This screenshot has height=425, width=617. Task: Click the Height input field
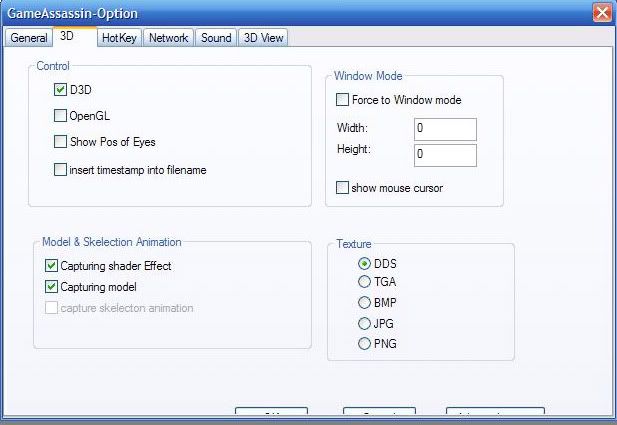coord(445,155)
